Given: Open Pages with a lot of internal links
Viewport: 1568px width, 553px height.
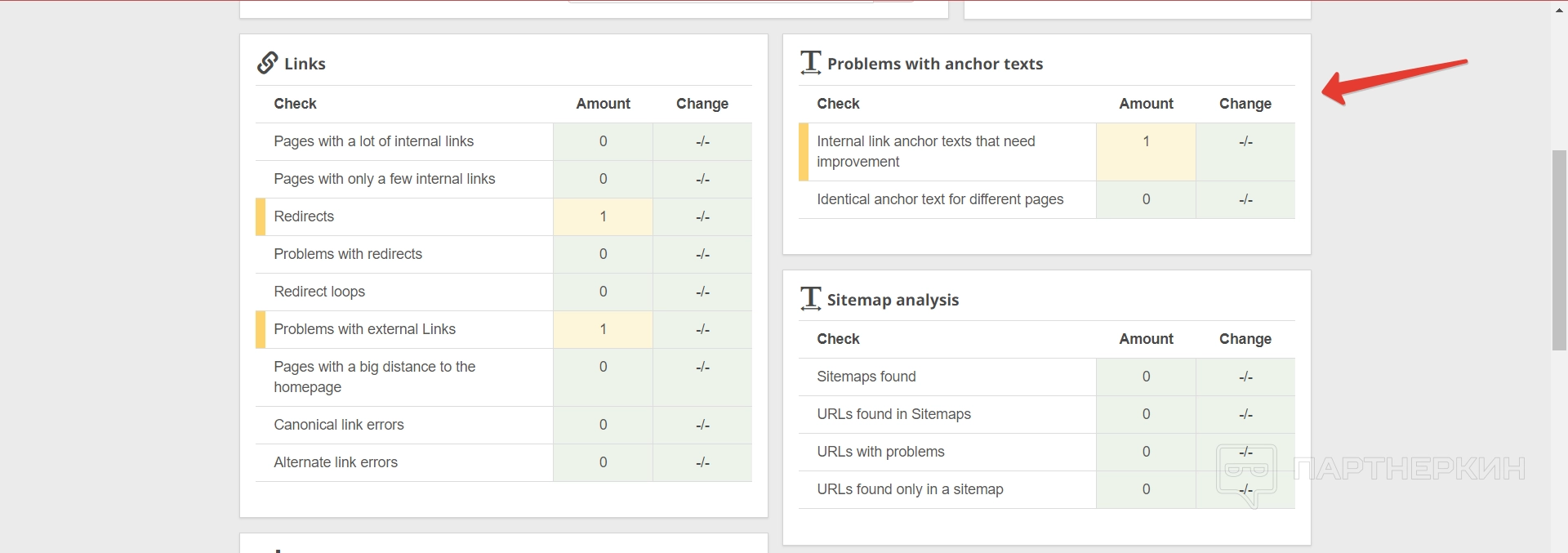Looking at the screenshot, I should [x=373, y=141].
